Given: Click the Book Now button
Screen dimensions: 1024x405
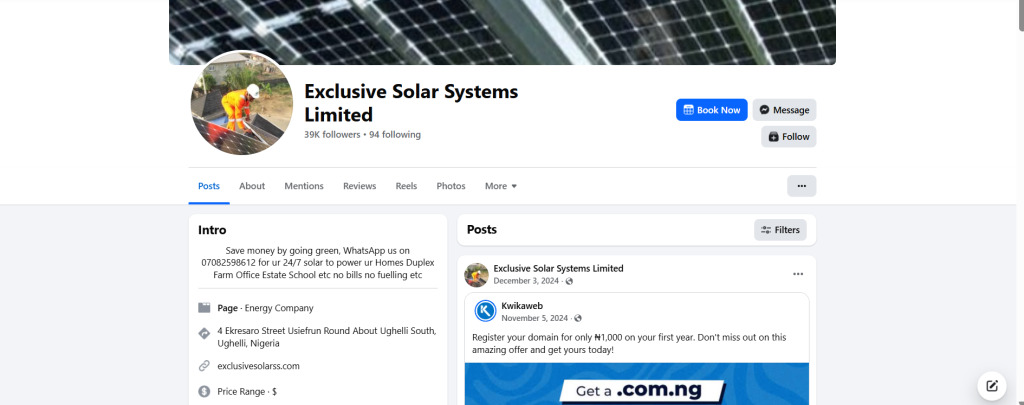Looking at the screenshot, I should pyautogui.click(x=711, y=110).
